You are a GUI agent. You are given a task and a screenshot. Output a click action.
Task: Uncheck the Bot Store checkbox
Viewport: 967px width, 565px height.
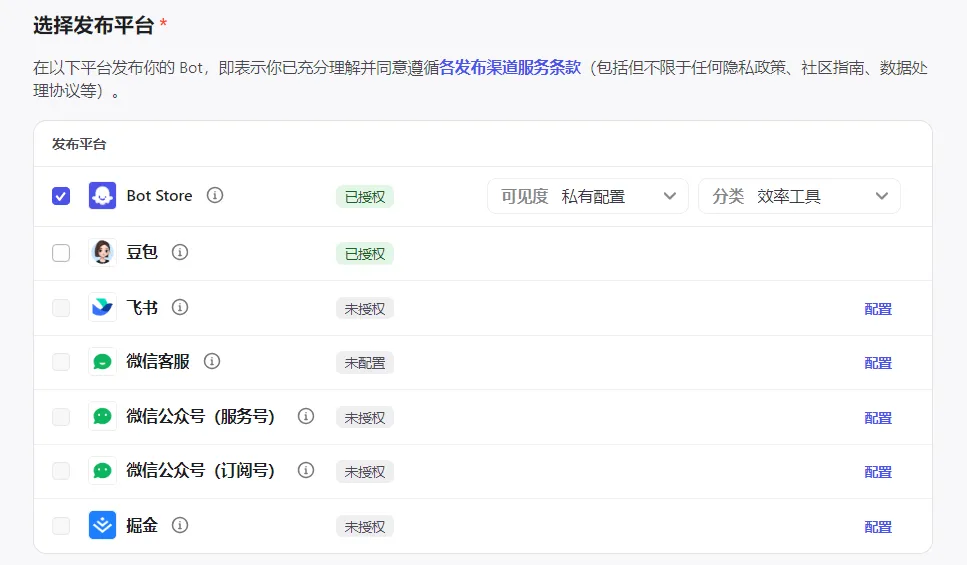coord(61,196)
